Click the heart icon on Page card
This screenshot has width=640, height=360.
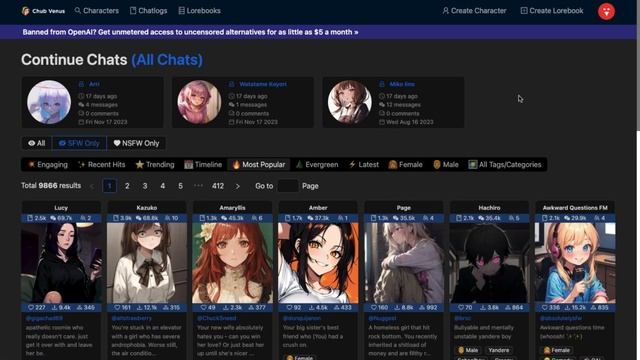pos(374,307)
